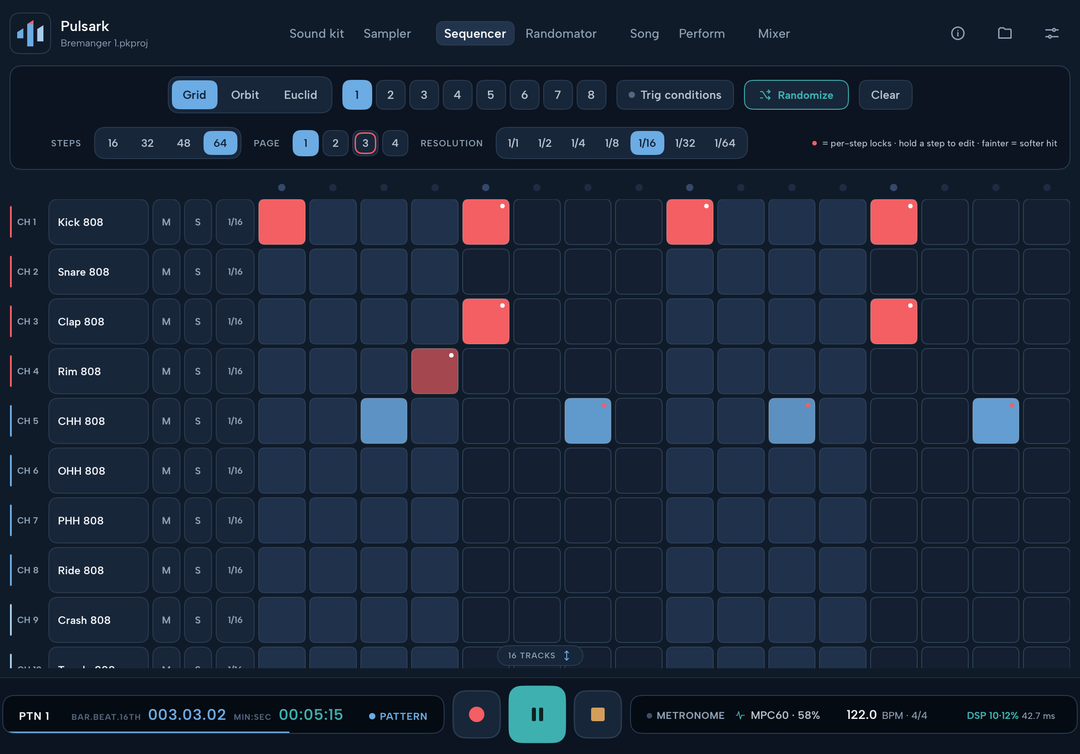The image size is (1080, 754).
Task: Open the settings sliders icon
Action: 1052,33
